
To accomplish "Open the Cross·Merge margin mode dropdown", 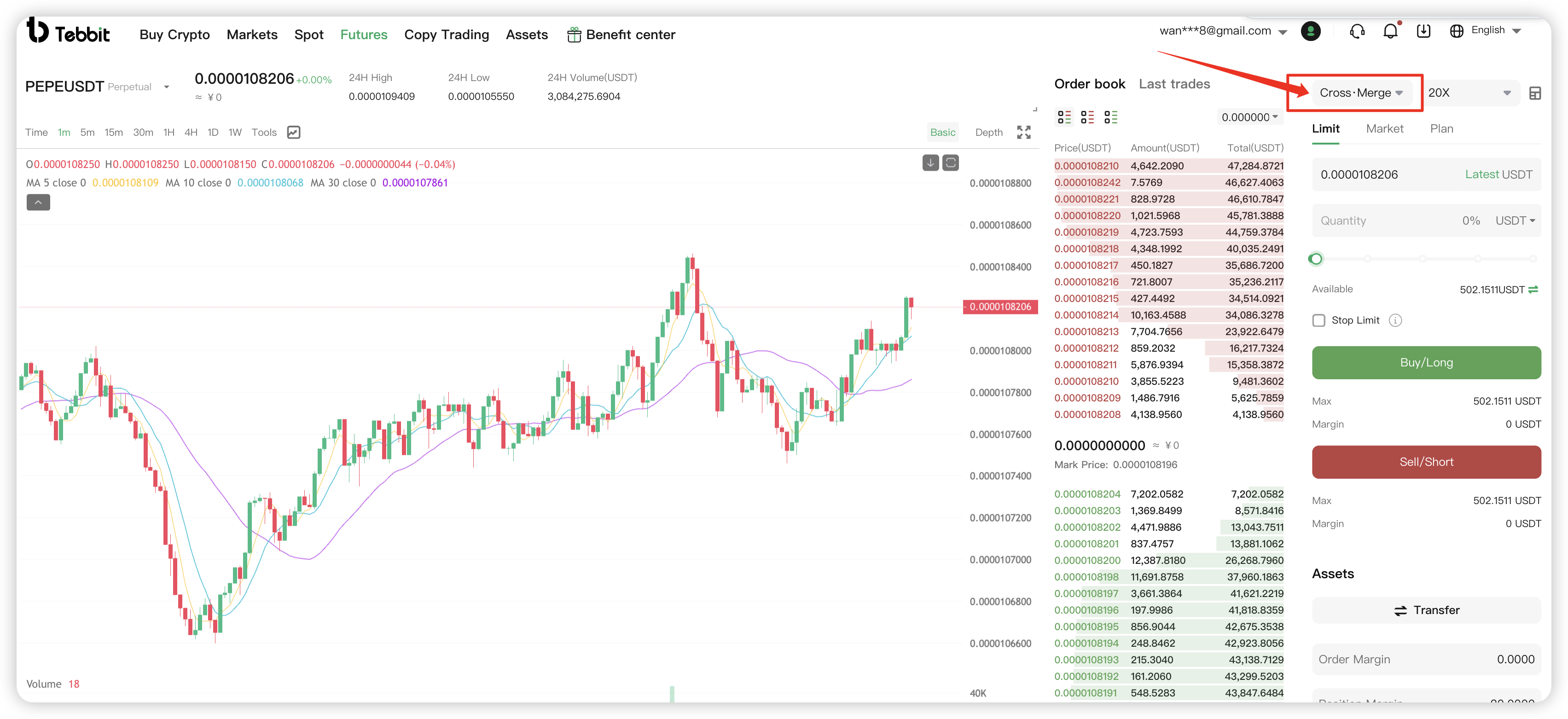I will click(x=1360, y=93).
